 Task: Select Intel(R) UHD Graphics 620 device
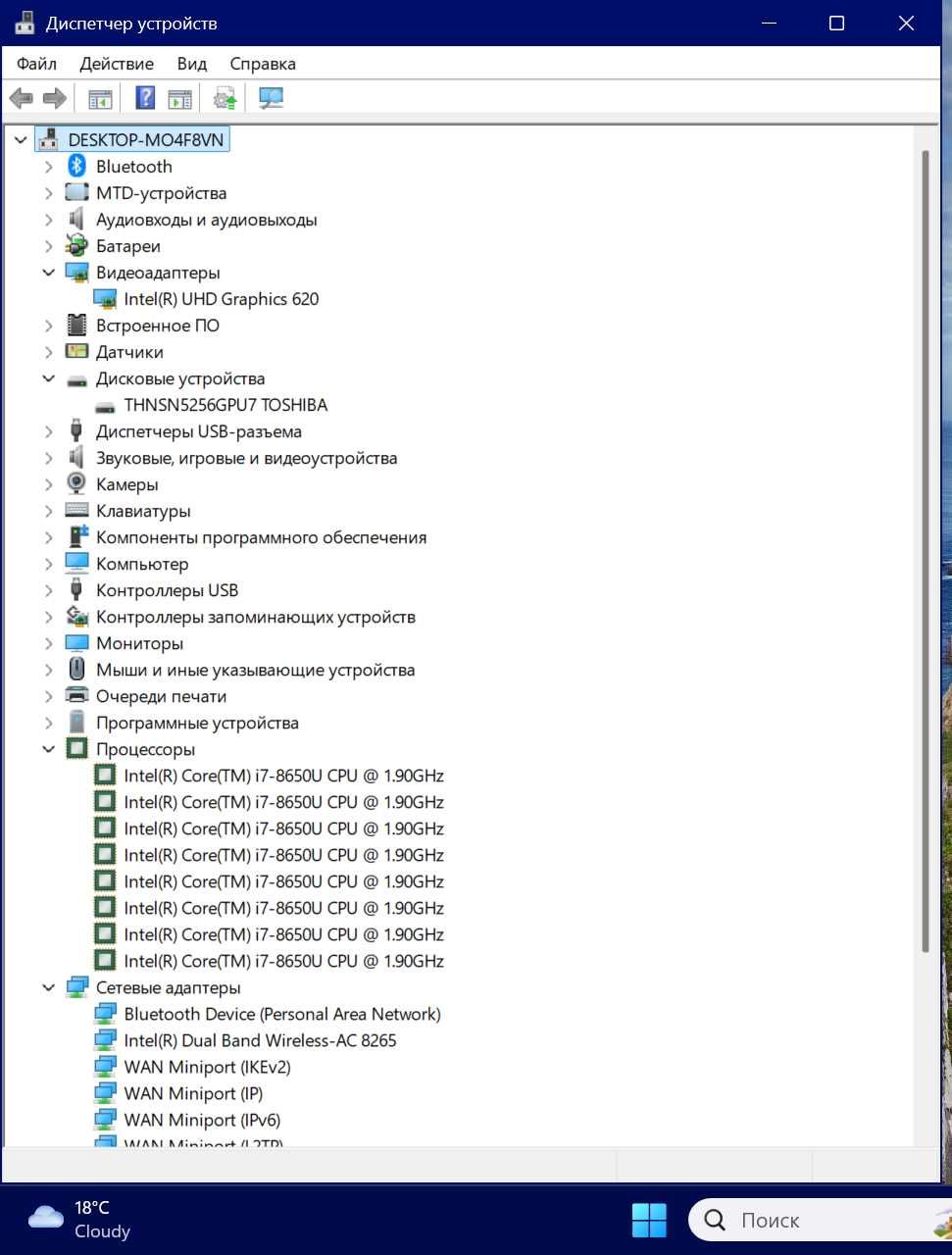coord(222,299)
